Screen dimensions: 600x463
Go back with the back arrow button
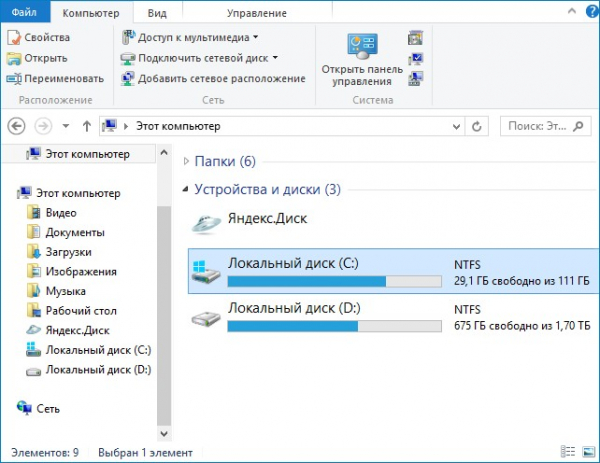point(16,126)
